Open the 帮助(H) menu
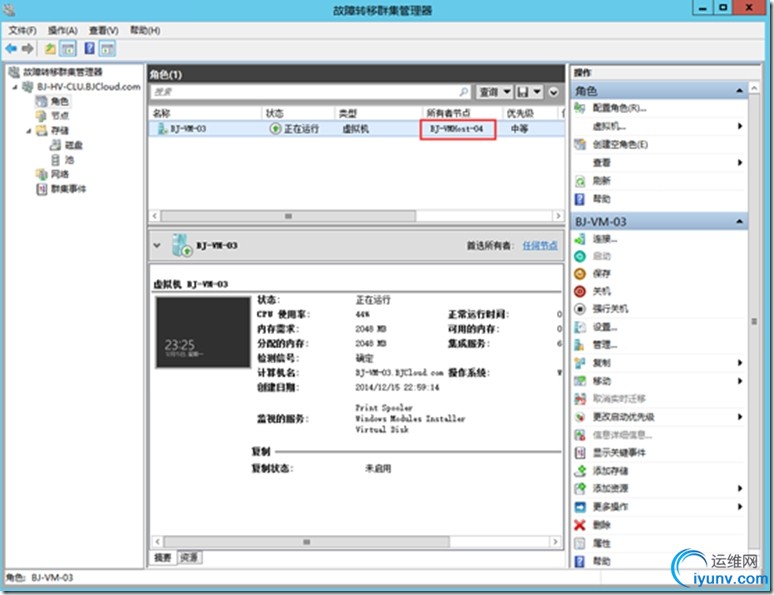This screenshot has width=774, height=595. click(145, 30)
